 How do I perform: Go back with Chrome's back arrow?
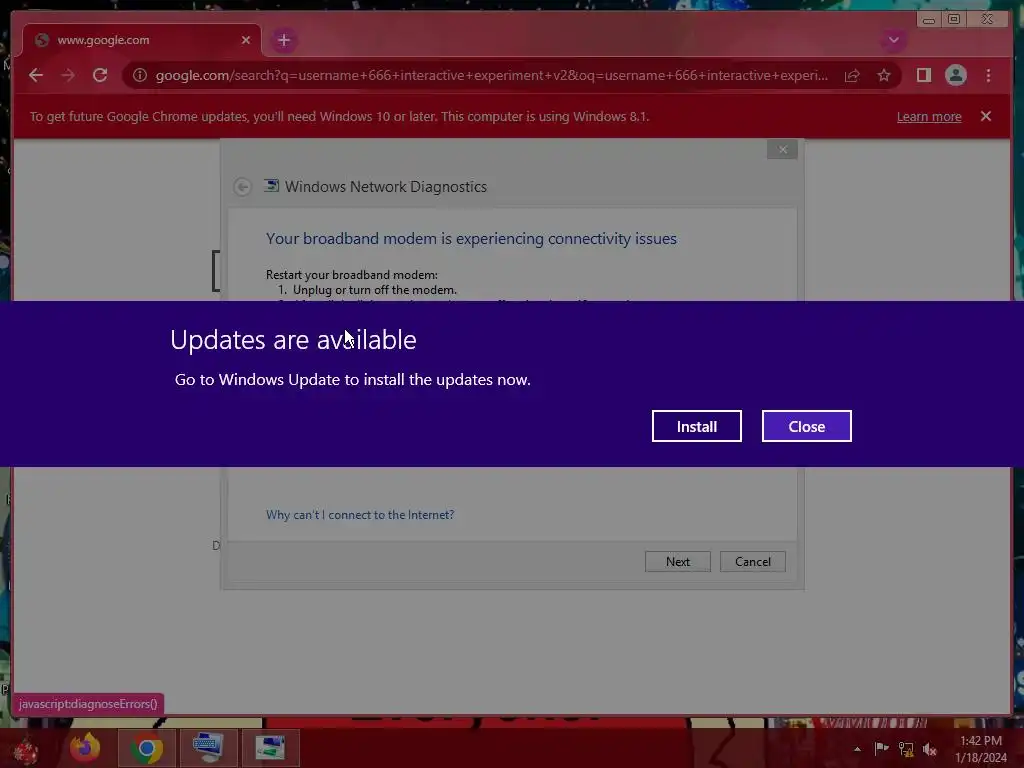36,75
